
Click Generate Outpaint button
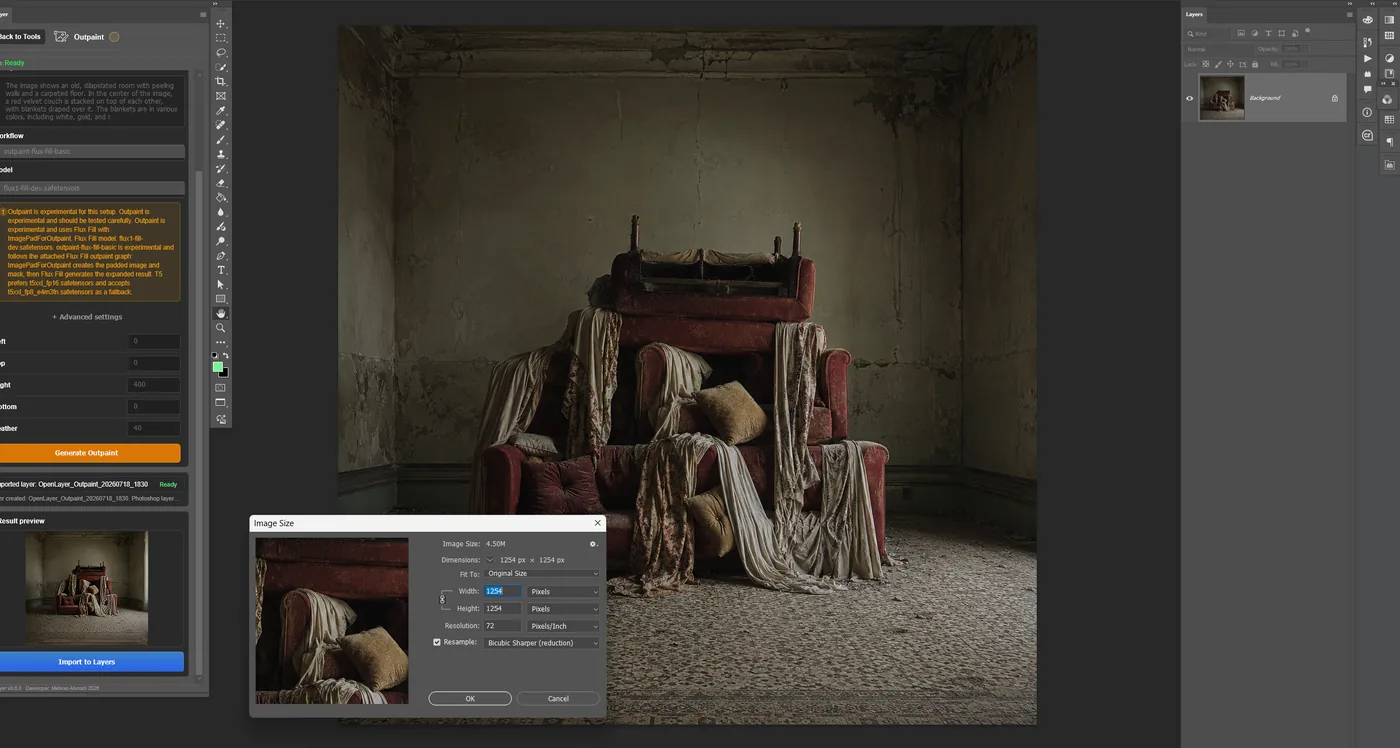tap(88, 453)
